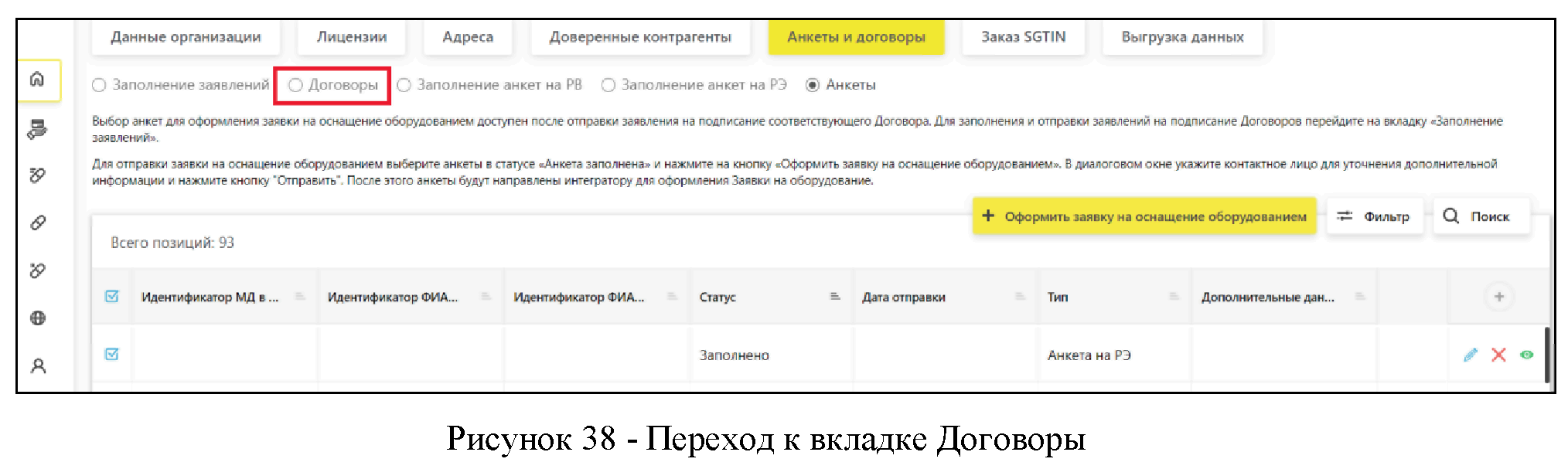Screen dimensions: 1568x469
Task: Click the globe icon in sidebar
Action: click(x=38, y=318)
